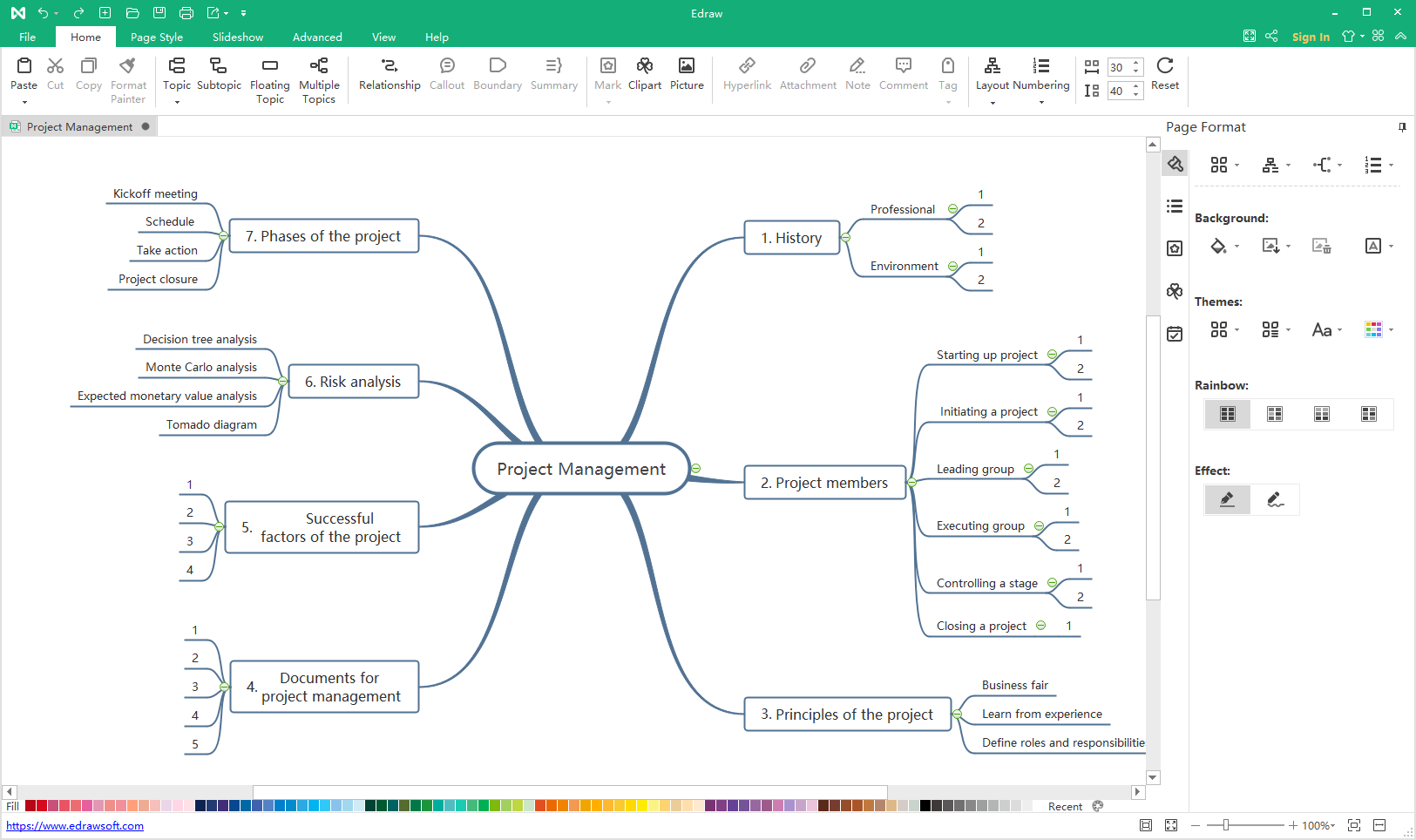Pin the Page Format panel

tap(1402, 127)
